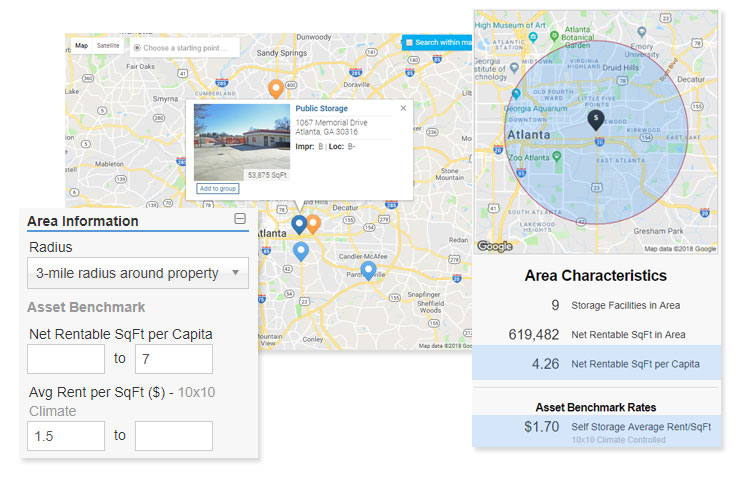Open the Public Storage title link
Image resolution: width=748 pixels, height=500 pixels.
(x=323, y=109)
